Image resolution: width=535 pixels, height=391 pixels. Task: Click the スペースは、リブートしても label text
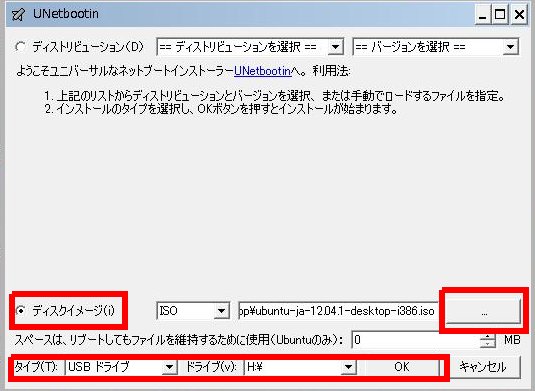click(x=178, y=340)
